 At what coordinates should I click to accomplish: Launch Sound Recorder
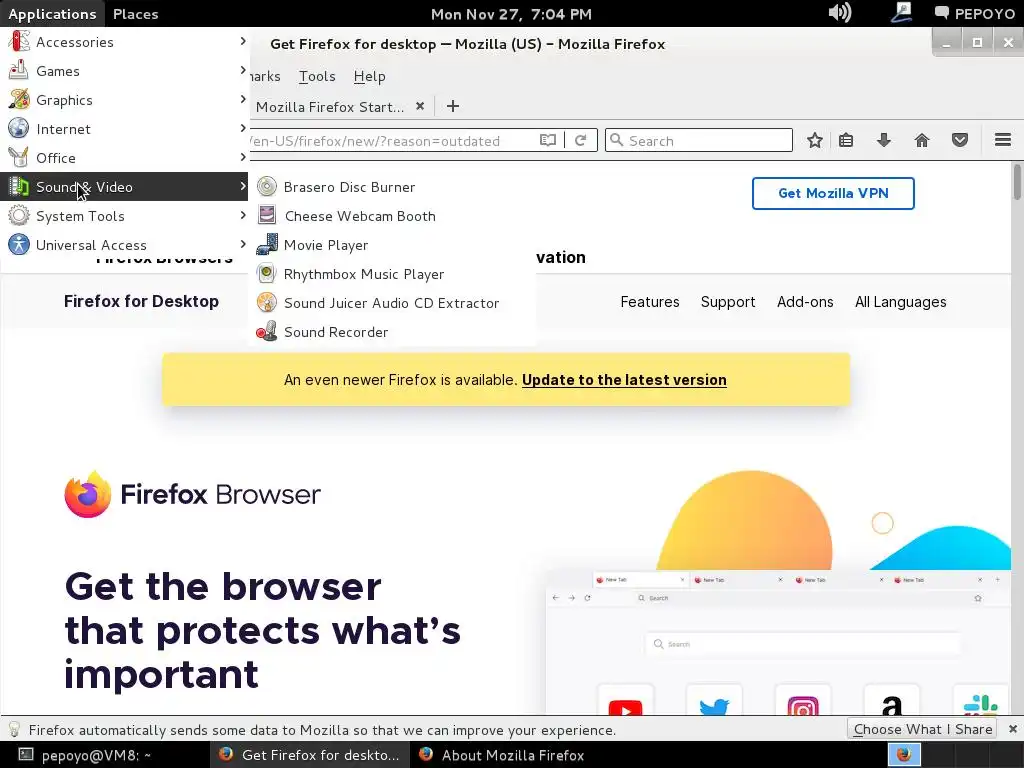tap(392, 332)
